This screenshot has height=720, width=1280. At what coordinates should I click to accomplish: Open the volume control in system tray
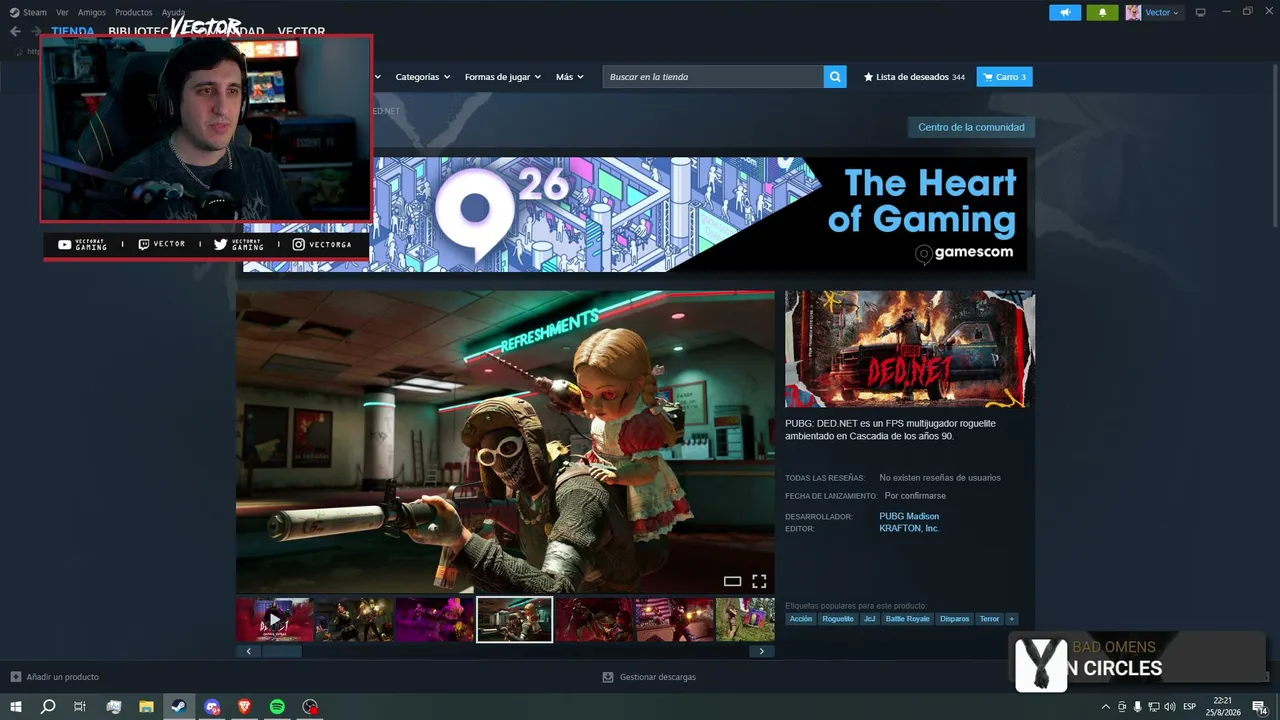pos(1170,707)
